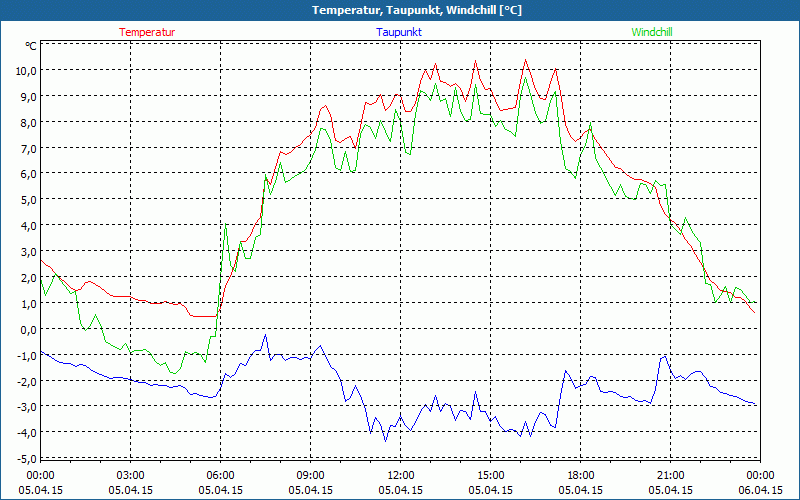Screen dimensions: 800x500
Task: Click the 2,0 y-axis value
Action: (28, 278)
